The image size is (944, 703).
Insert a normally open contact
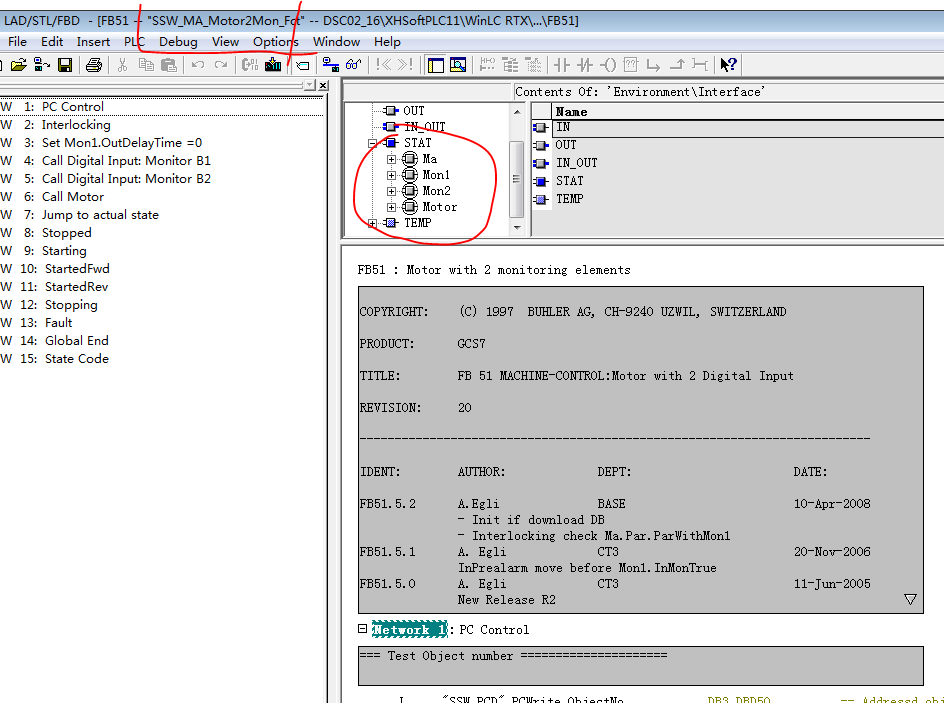pos(561,65)
